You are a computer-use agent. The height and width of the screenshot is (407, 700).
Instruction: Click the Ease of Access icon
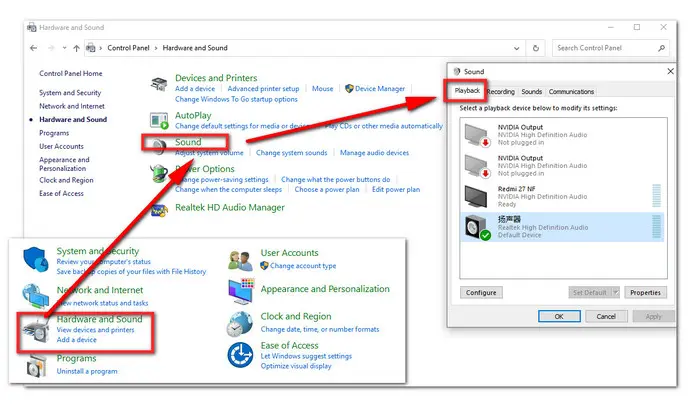(240, 355)
